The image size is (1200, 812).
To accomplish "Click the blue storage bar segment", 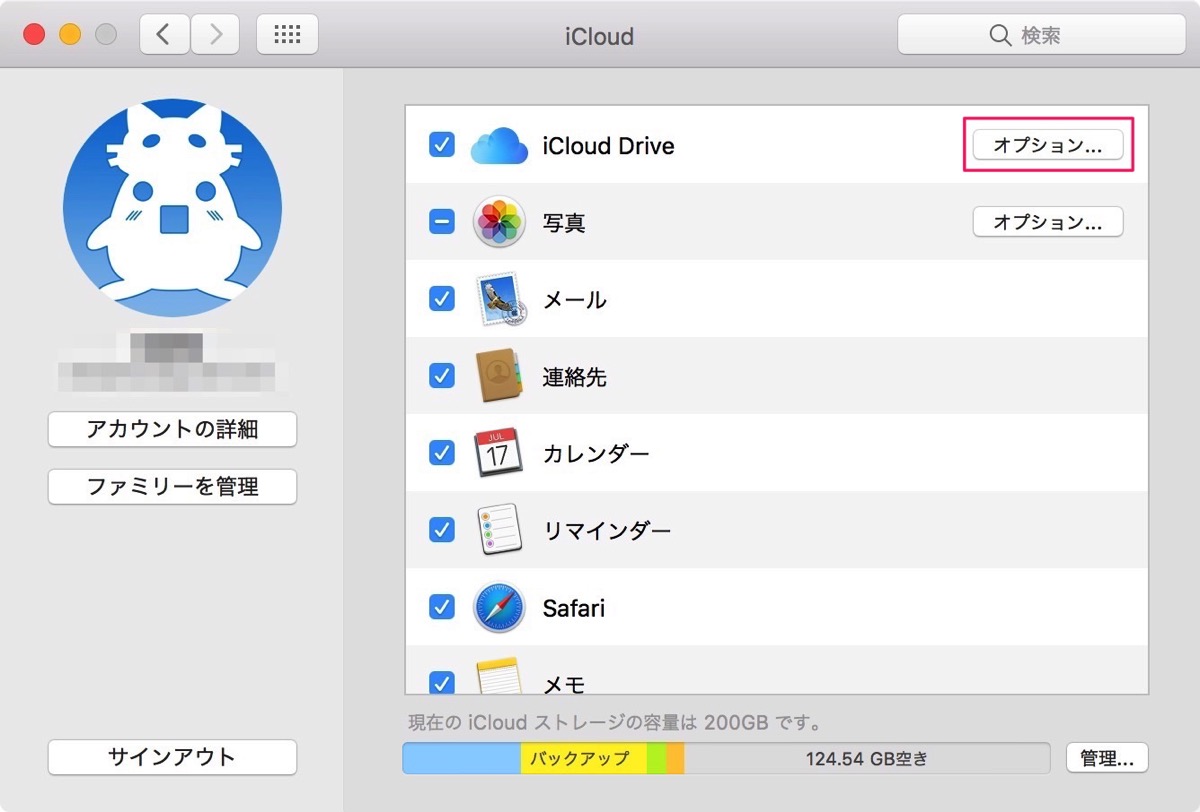I will click(462, 758).
